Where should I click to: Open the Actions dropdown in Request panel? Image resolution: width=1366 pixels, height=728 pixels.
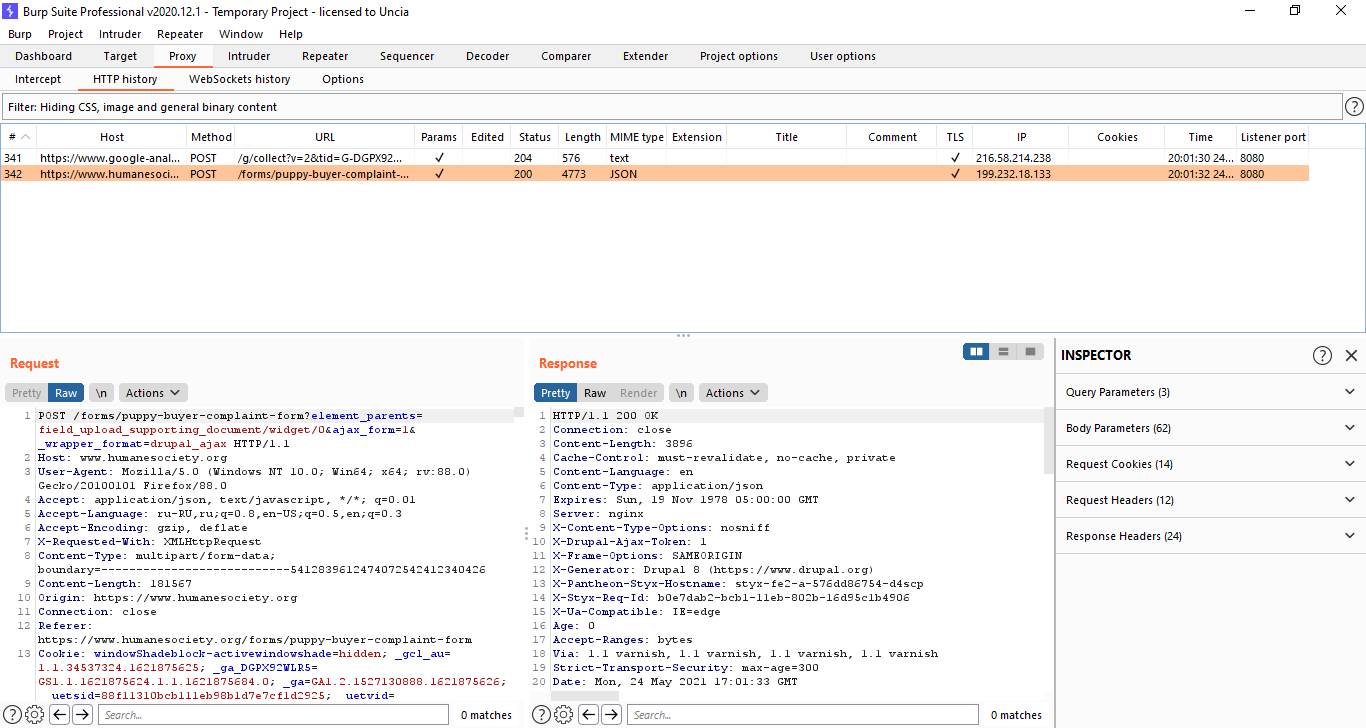click(153, 393)
